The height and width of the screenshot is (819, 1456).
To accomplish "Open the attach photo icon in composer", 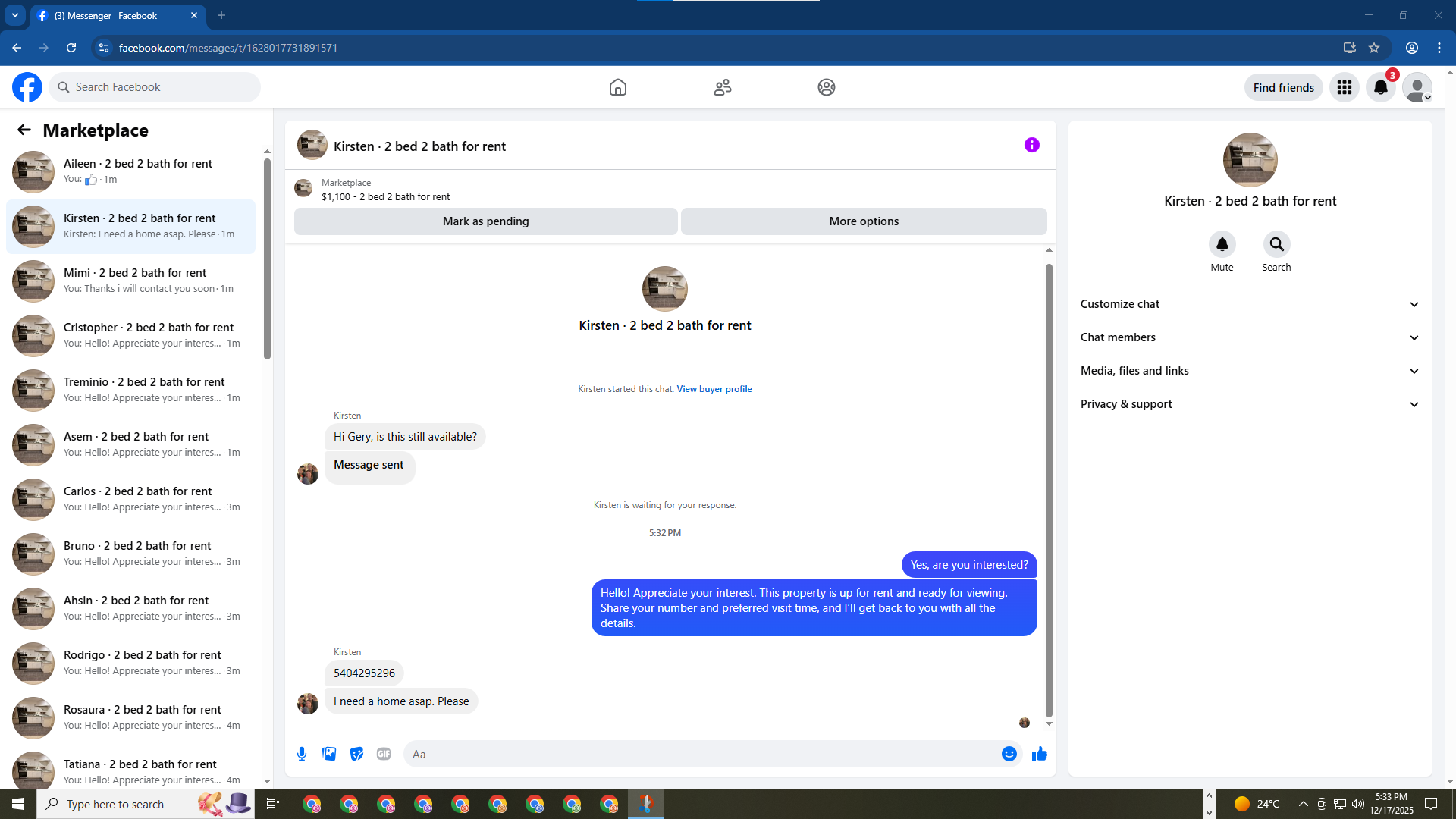I will click(x=329, y=754).
